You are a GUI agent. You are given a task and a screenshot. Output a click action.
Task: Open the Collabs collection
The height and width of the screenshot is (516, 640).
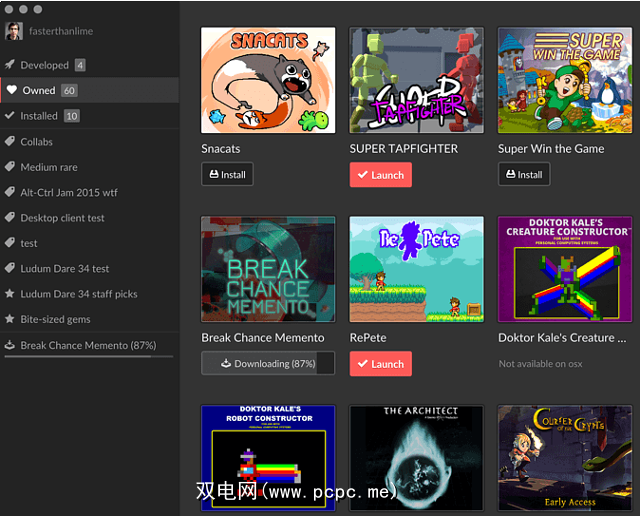point(89,142)
